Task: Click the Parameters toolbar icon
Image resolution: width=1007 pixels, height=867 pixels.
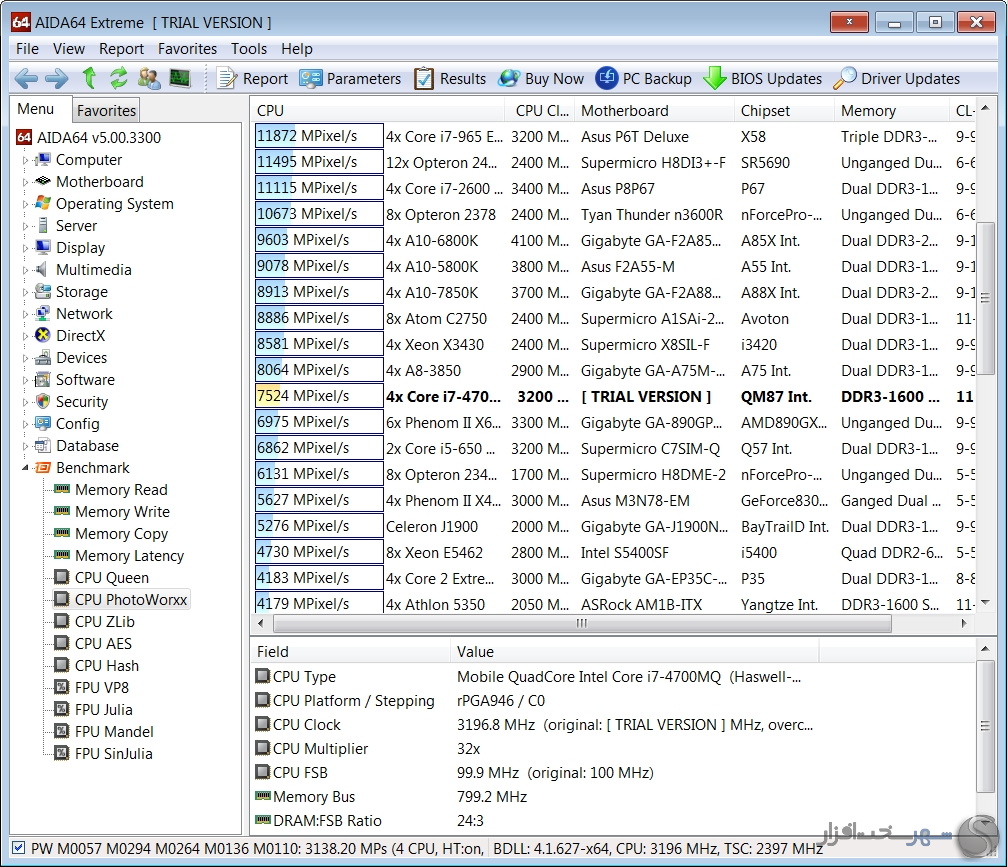Action: [x=311, y=78]
